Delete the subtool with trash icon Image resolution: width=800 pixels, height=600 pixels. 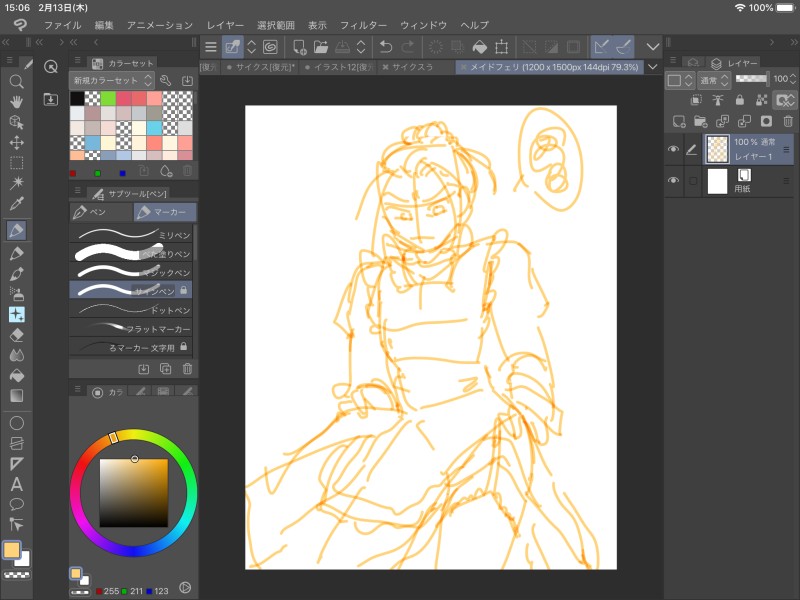click(x=187, y=368)
